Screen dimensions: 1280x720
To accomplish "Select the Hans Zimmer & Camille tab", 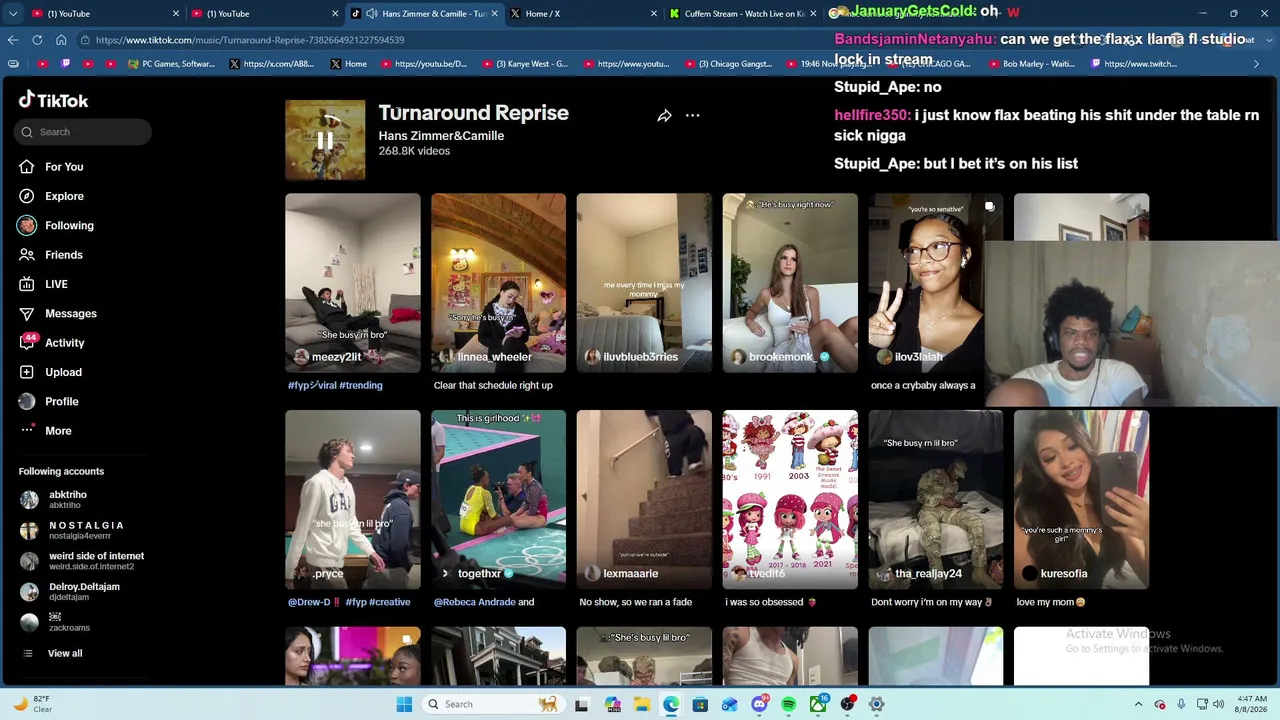I will click(x=423, y=14).
